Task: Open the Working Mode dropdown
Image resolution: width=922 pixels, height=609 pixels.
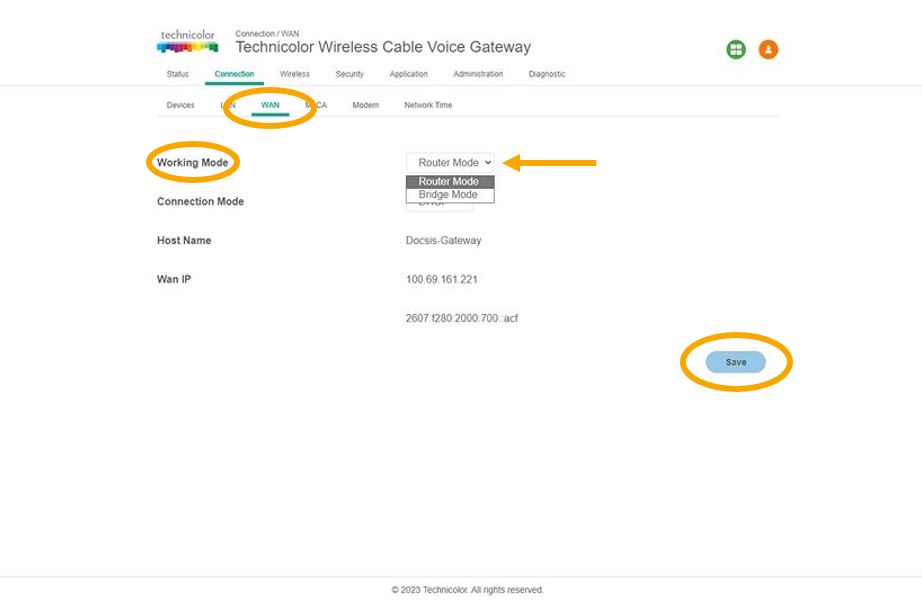Action: coord(451,162)
